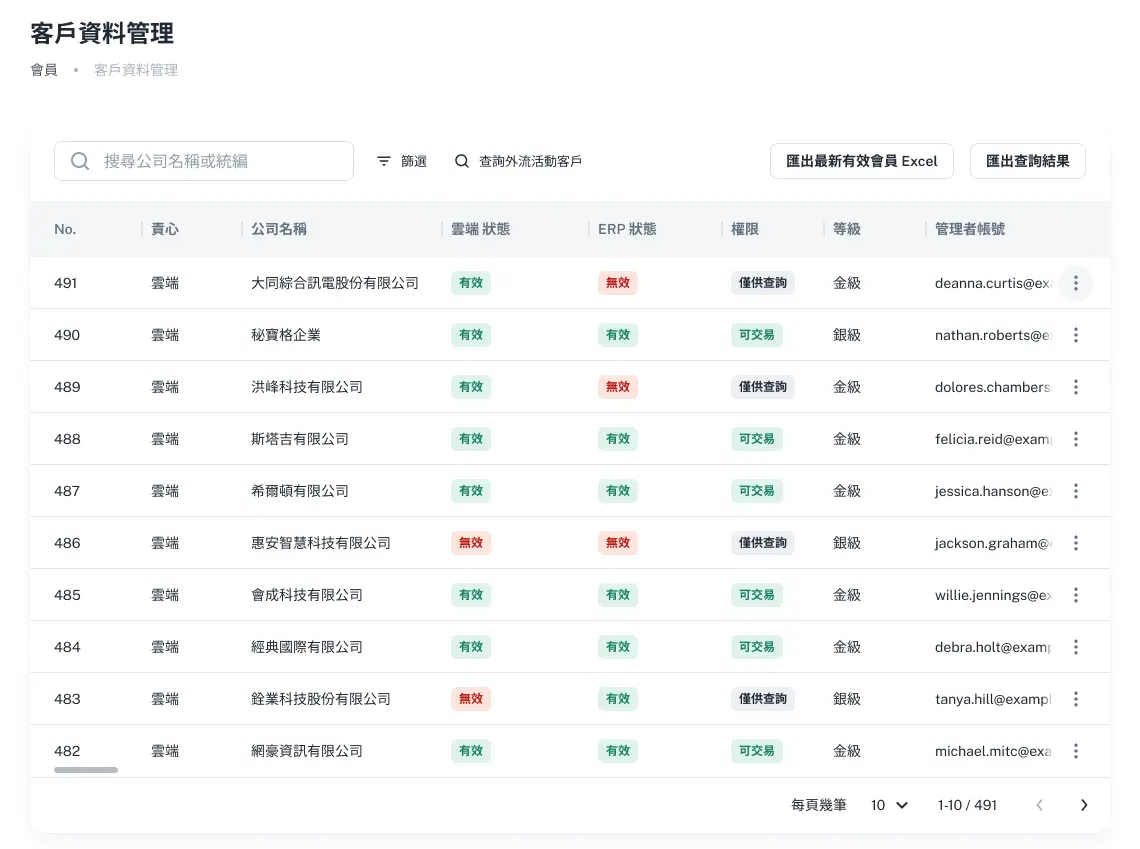Click the 僅供查詢 permission badge in row 489

click(x=763, y=387)
